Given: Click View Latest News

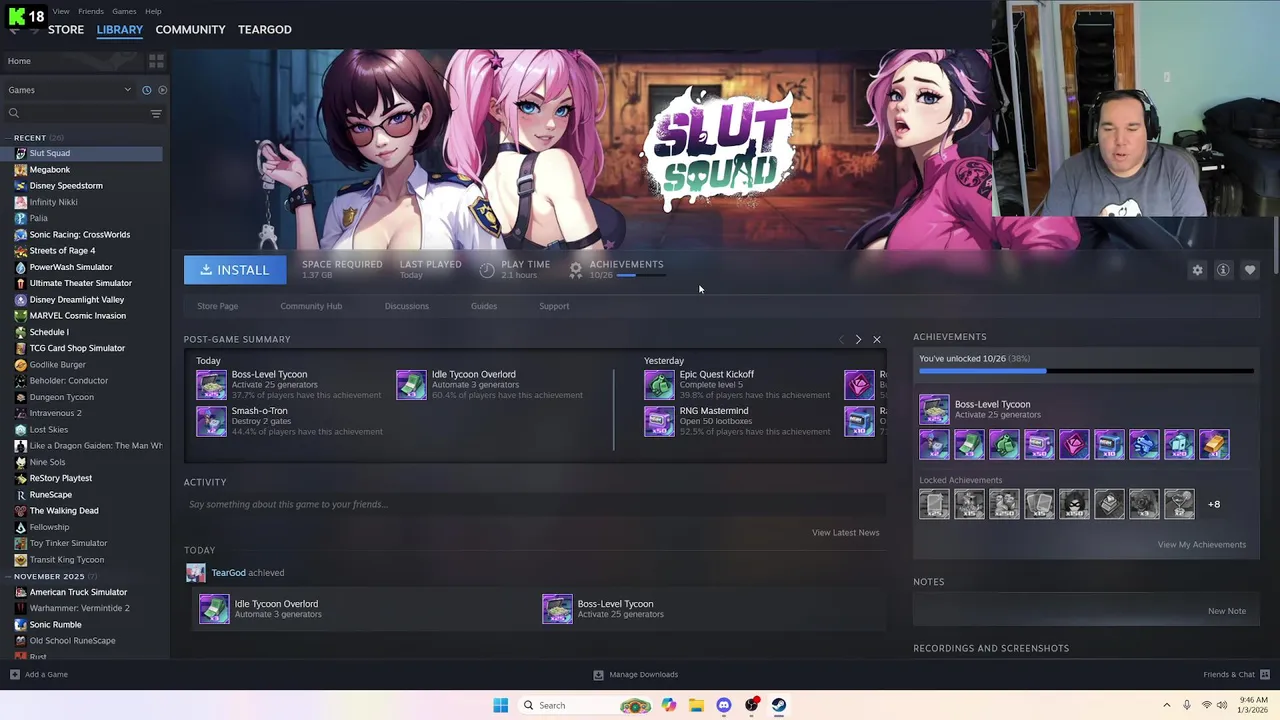Looking at the screenshot, I should (x=846, y=533).
